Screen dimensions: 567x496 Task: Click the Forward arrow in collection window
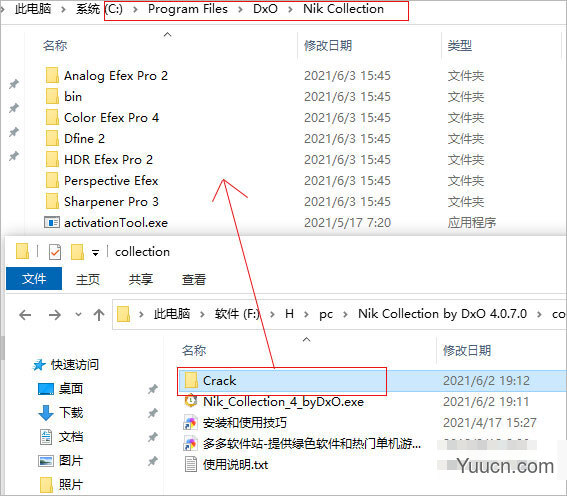tap(55, 315)
